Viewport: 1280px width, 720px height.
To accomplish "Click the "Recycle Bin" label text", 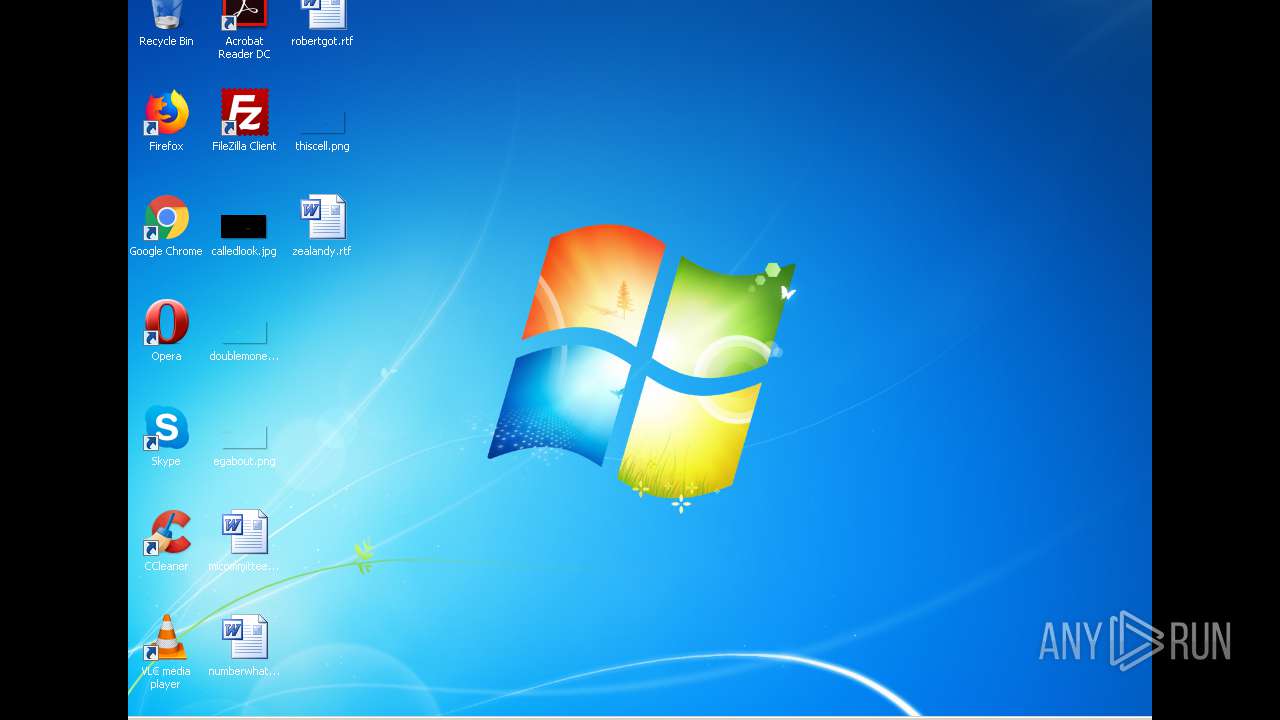I will (166, 41).
